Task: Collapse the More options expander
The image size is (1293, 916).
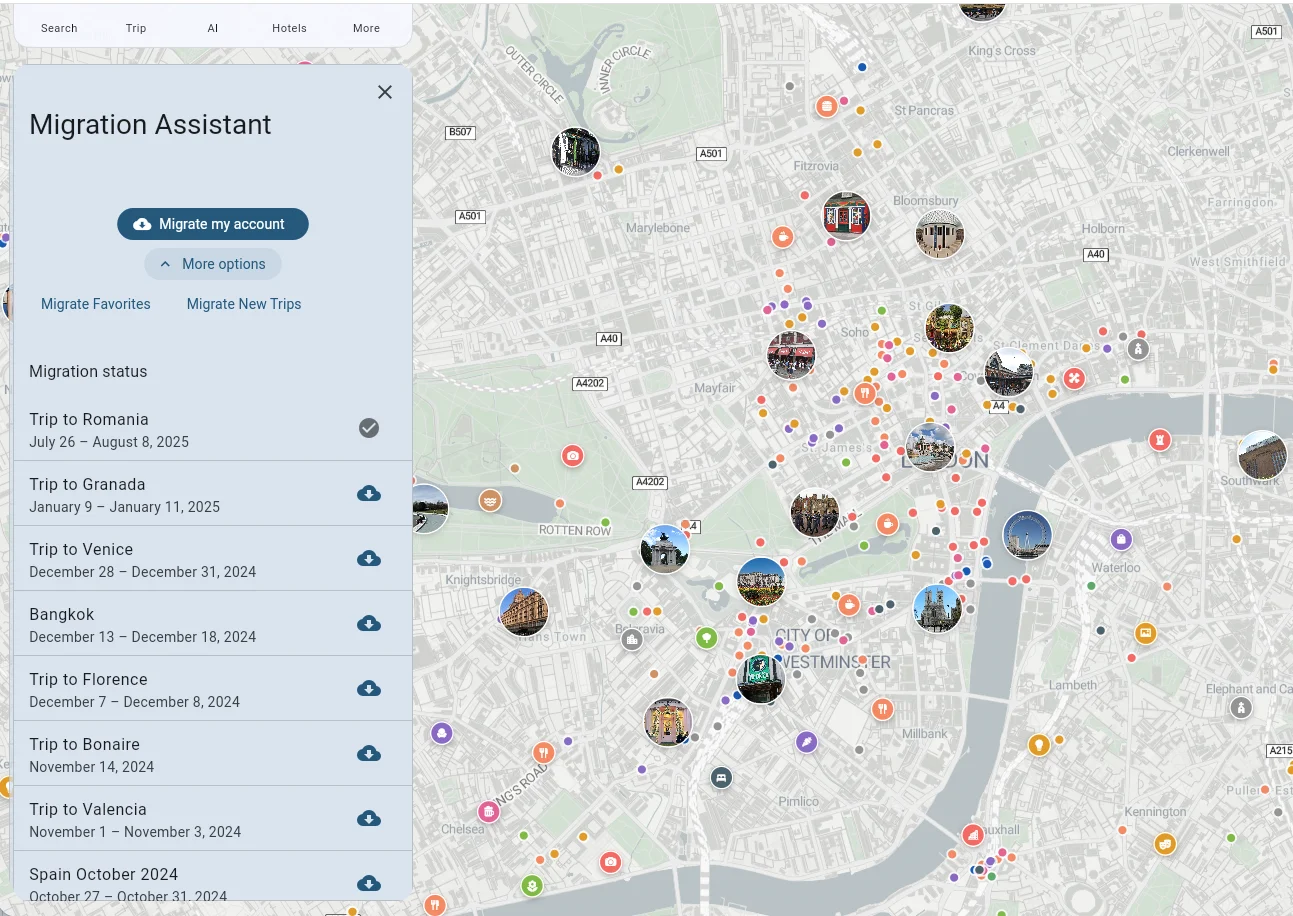Action: point(213,264)
